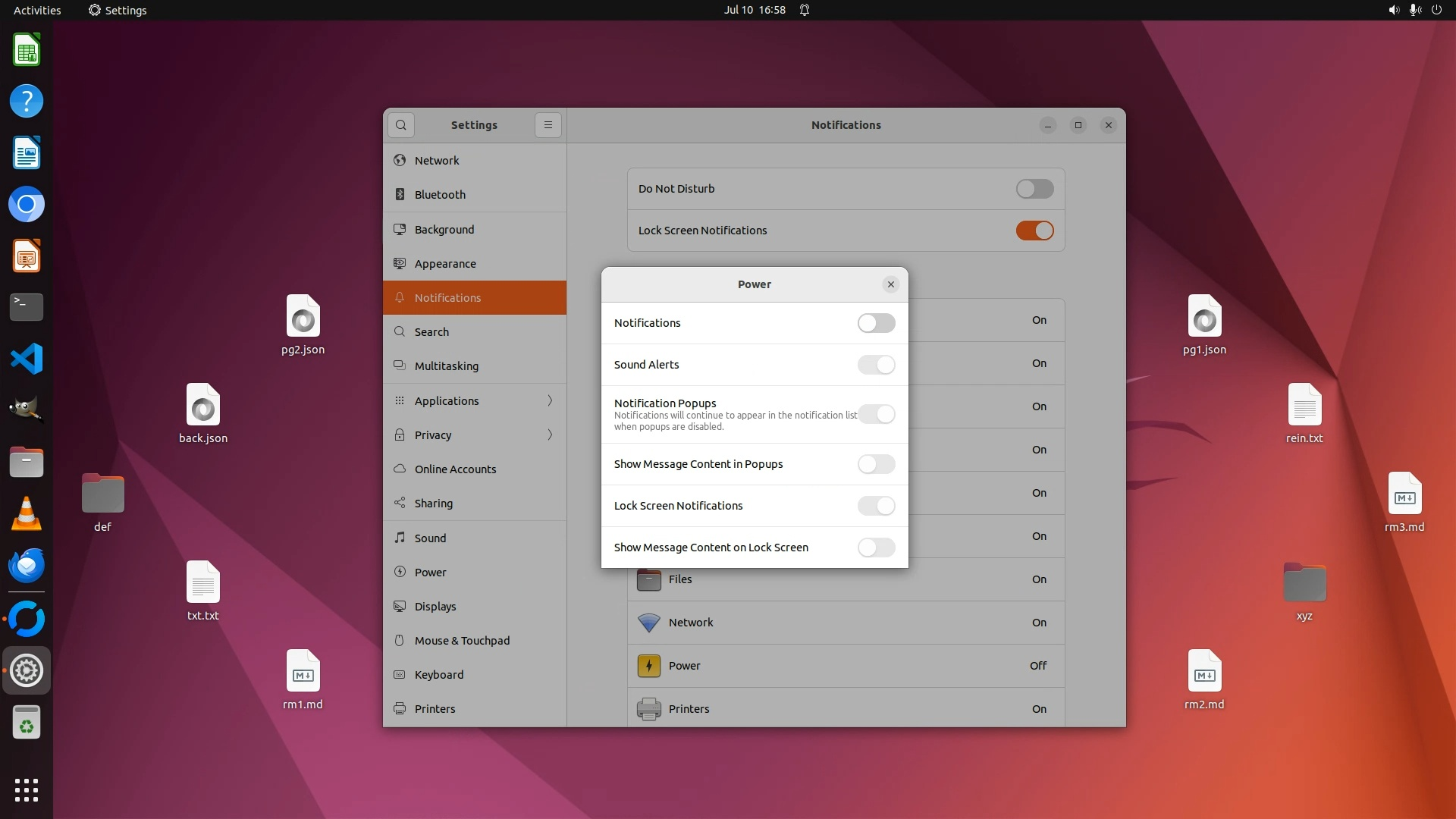Expand Applications submenu chevron
This screenshot has height=819, width=1456.
pos(550,400)
